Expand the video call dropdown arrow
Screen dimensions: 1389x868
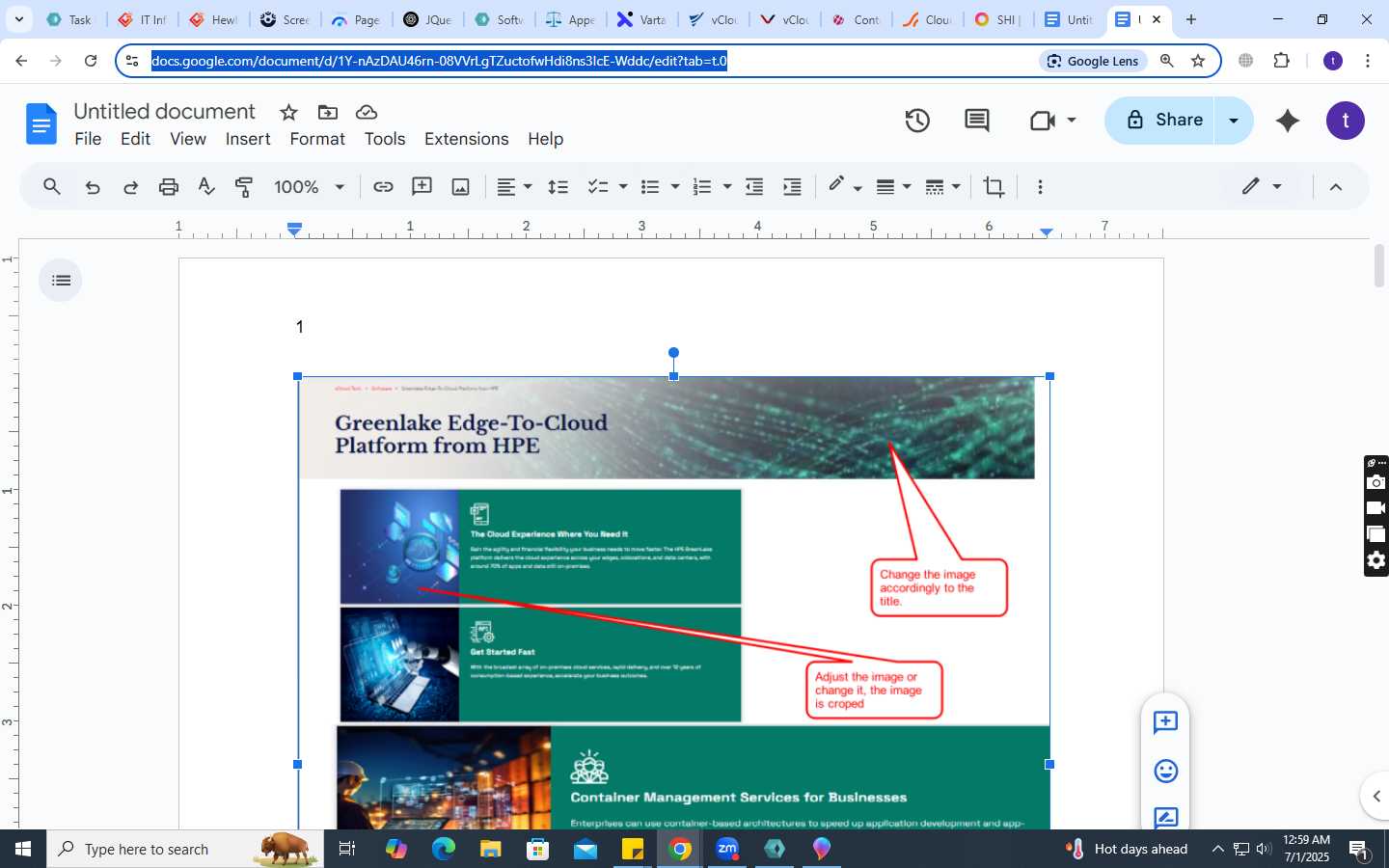1072,121
